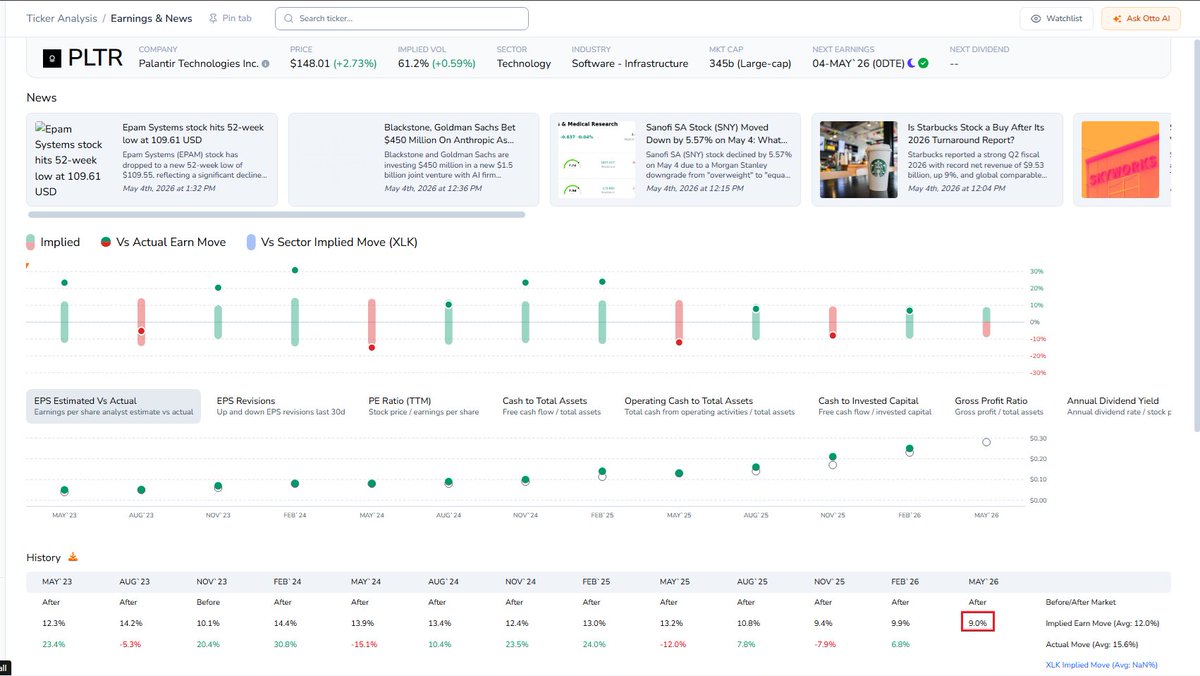The height and width of the screenshot is (676, 1200).
Task: Toggle the Vs Sector Implied Move (XLK) legend
Action: pos(331,242)
